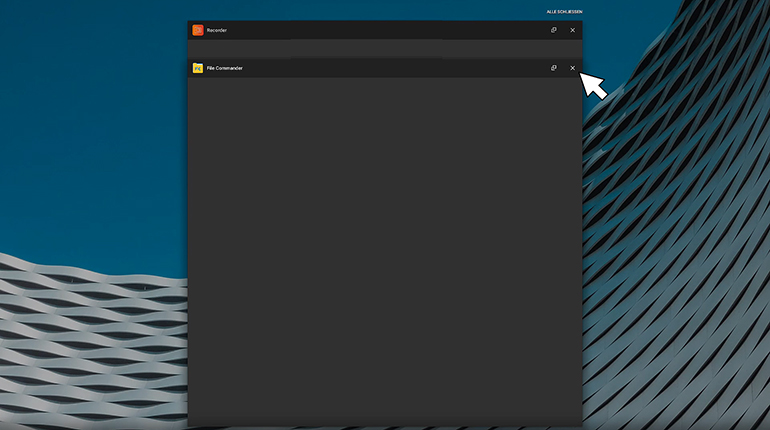
Task: Open the File Commander preview thumbnail
Action: point(385,251)
